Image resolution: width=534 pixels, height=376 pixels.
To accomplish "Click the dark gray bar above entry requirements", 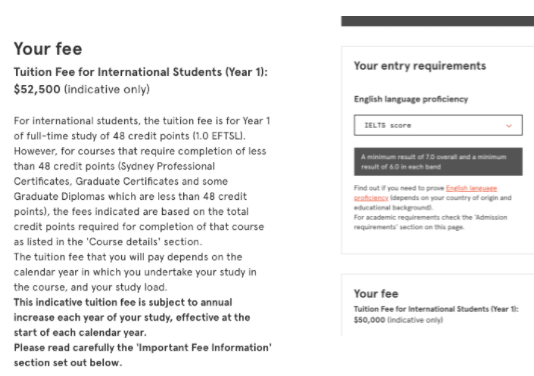I will click(438, 21).
